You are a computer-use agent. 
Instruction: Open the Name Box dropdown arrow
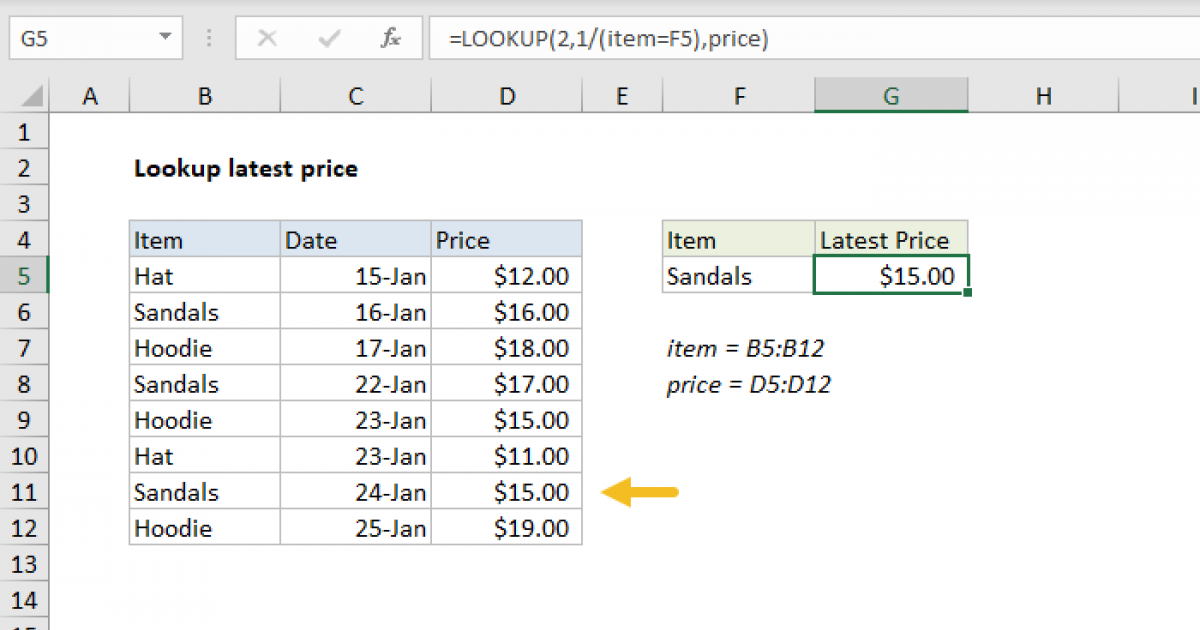click(164, 38)
